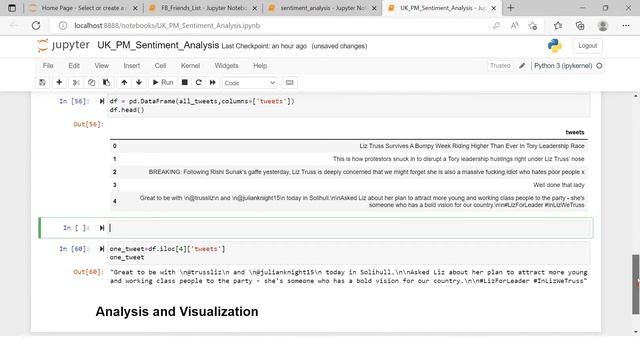Viewport: 640px width, 360px height.
Task: Click the Jupyter logo
Action: (x=63, y=45)
